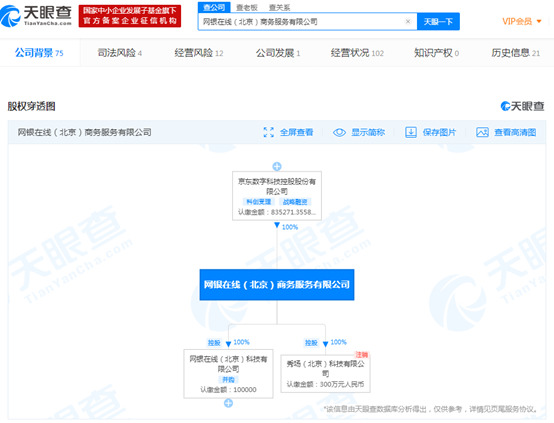Click the 科创受理 tag

tap(259, 202)
